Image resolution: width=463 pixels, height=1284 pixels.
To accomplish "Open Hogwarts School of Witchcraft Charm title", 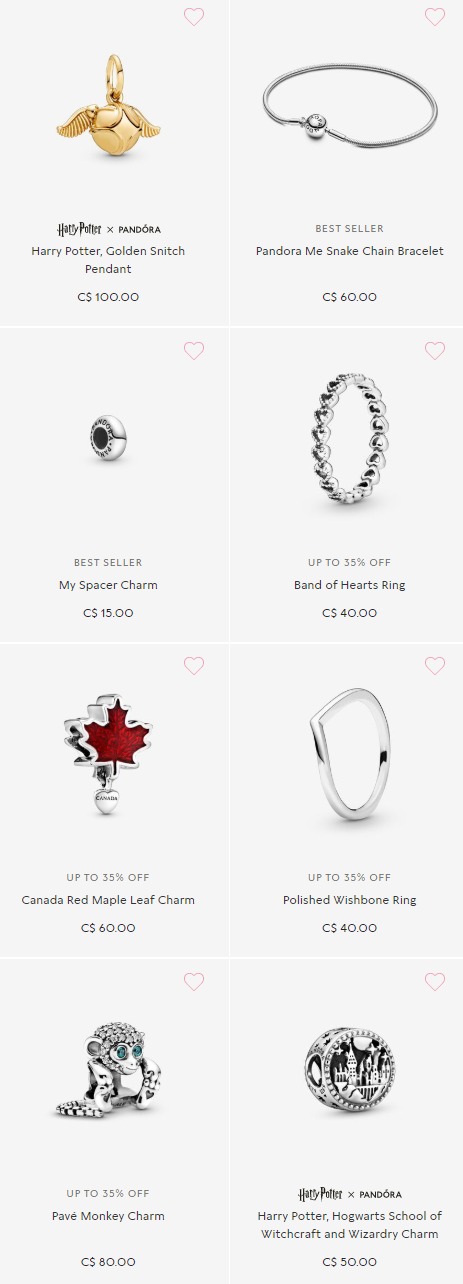I will click(350, 1225).
